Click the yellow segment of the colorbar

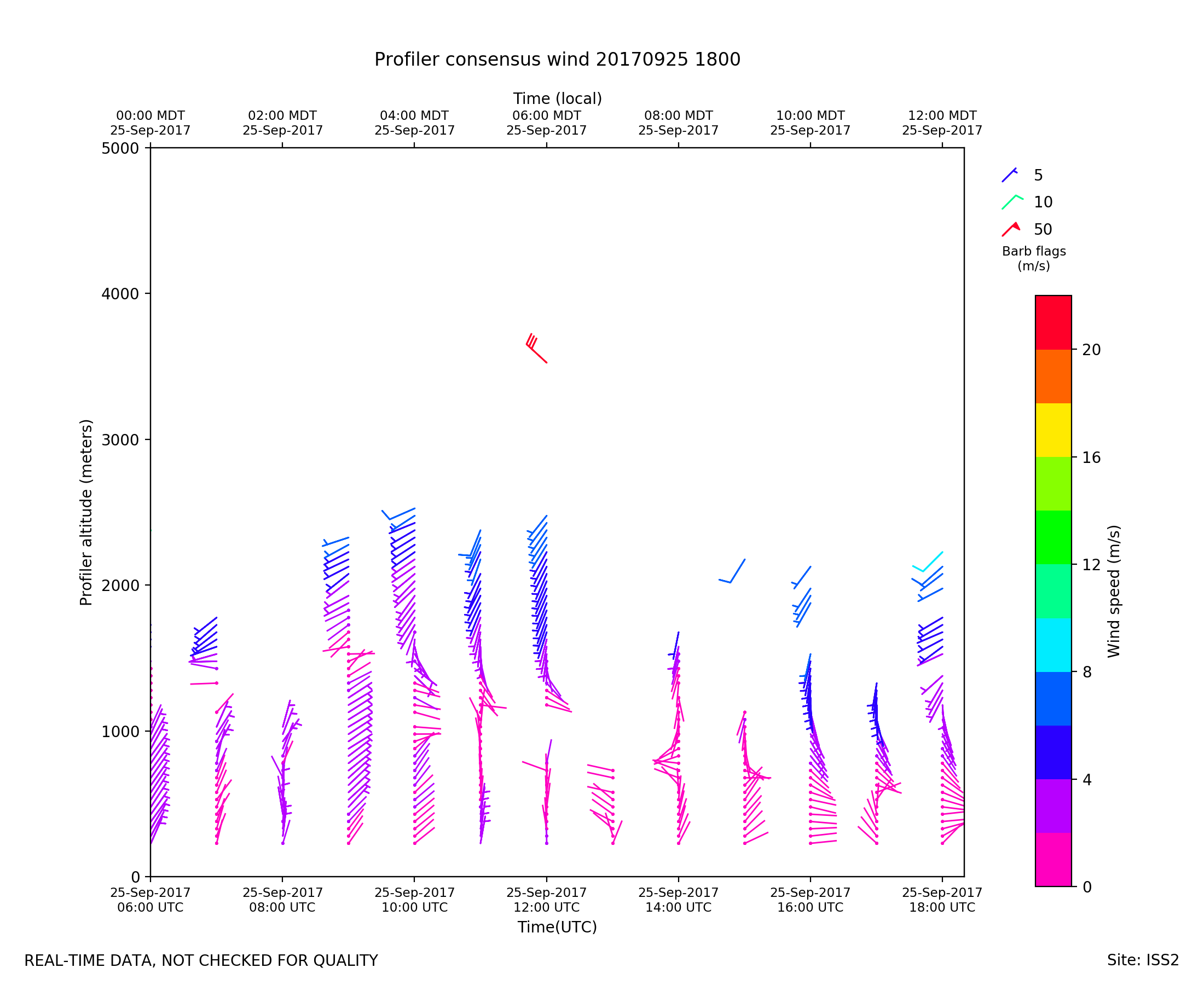pyautogui.click(x=1053, y=430)
